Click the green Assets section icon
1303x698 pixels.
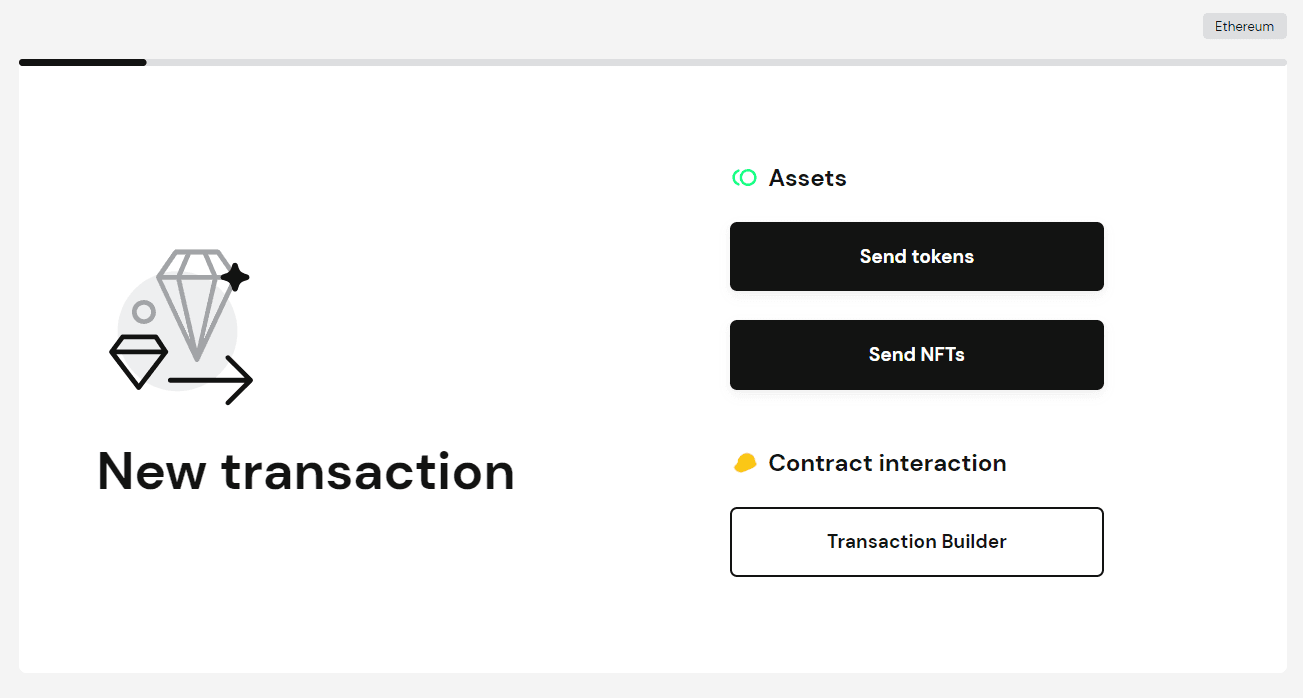click(x=744, y=178)
